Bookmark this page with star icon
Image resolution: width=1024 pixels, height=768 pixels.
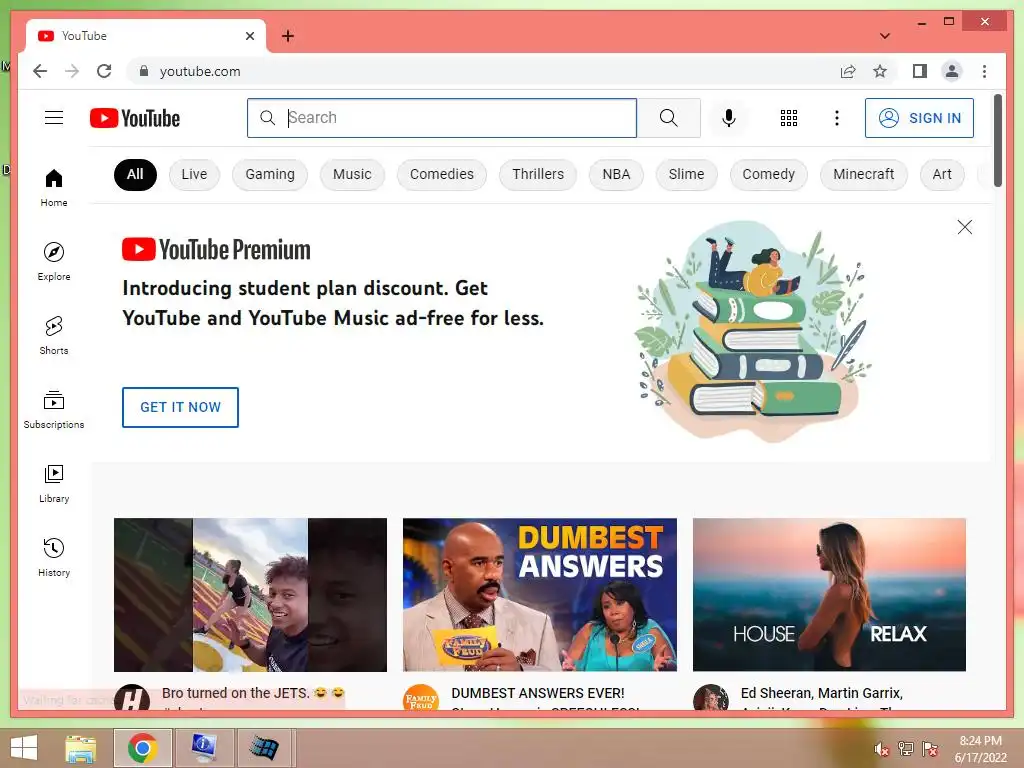(880, 71)
